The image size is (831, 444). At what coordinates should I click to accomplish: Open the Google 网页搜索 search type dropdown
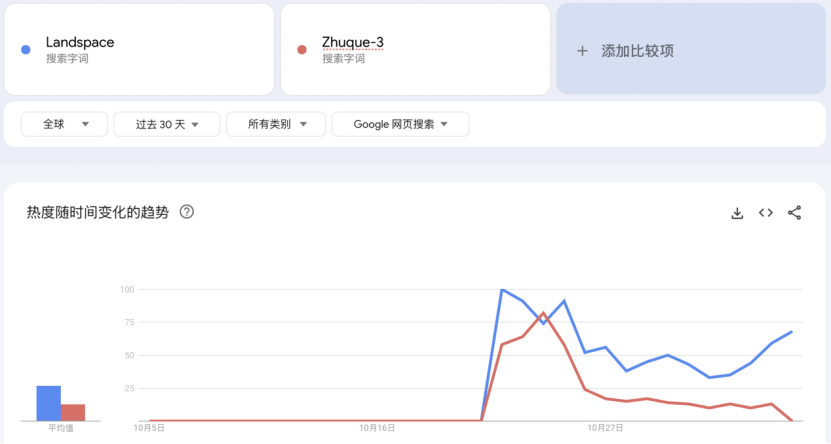coord(400,124)
